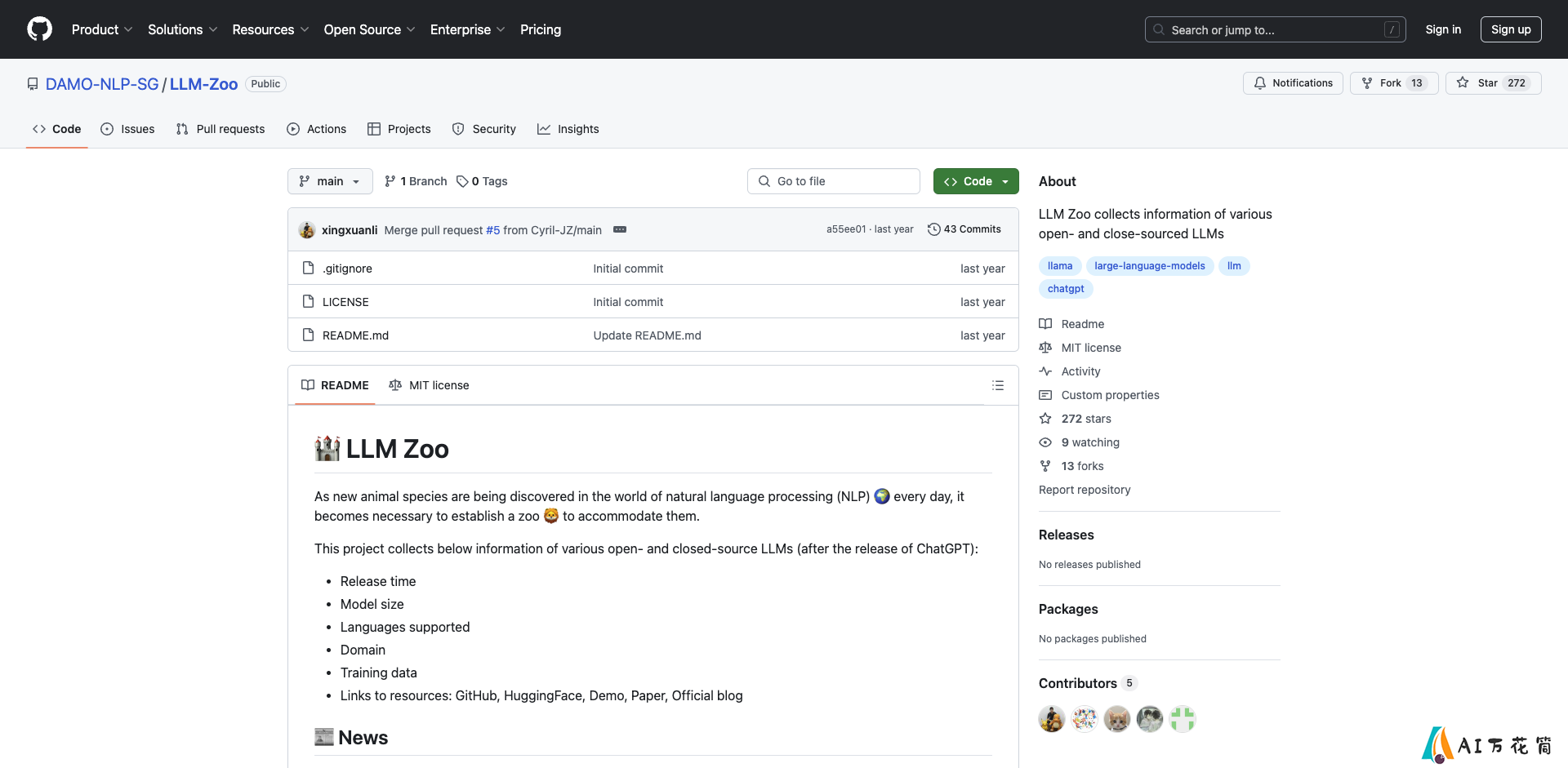
Task: View the 1 Branch list
Action: pos(416,181)
